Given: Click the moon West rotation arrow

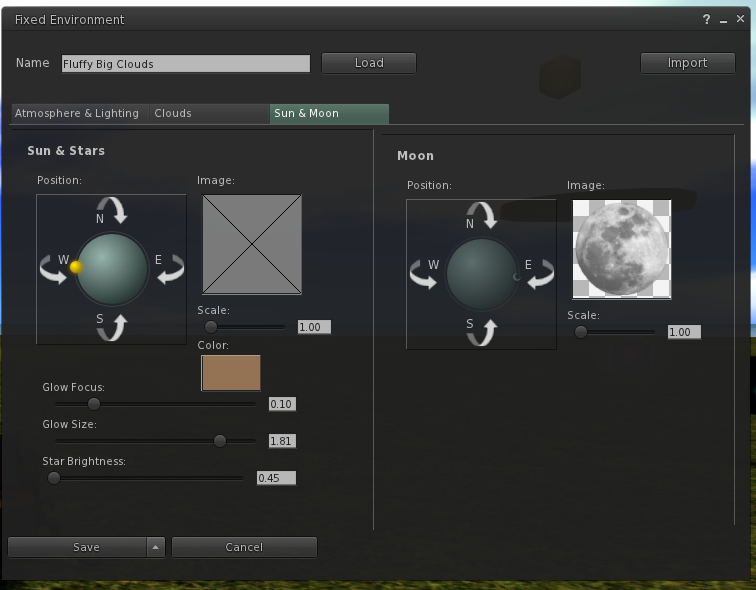Looking at the screenshot, I should tap(422, 274).
